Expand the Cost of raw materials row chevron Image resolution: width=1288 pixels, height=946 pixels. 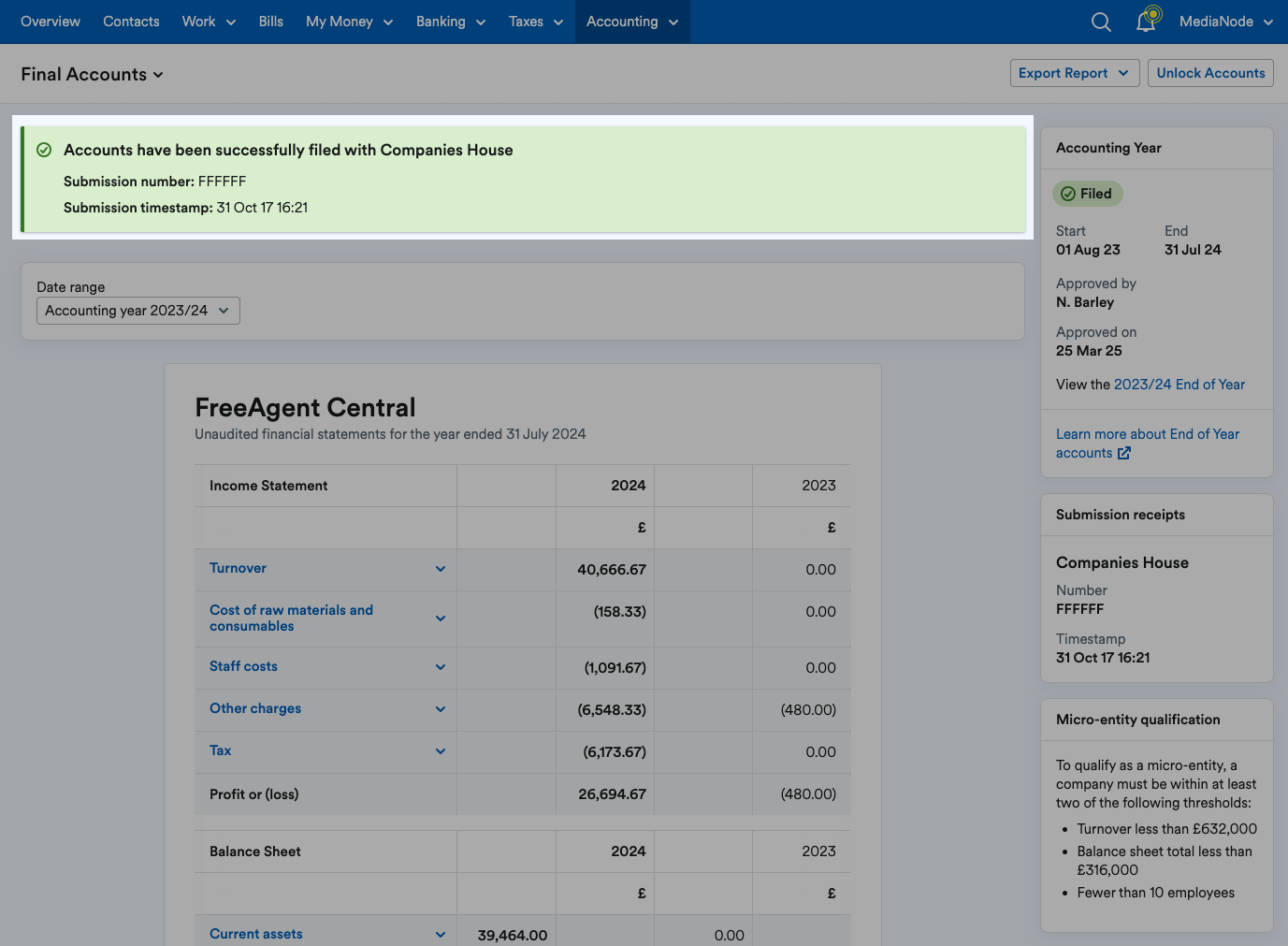[x=441, y=619]
